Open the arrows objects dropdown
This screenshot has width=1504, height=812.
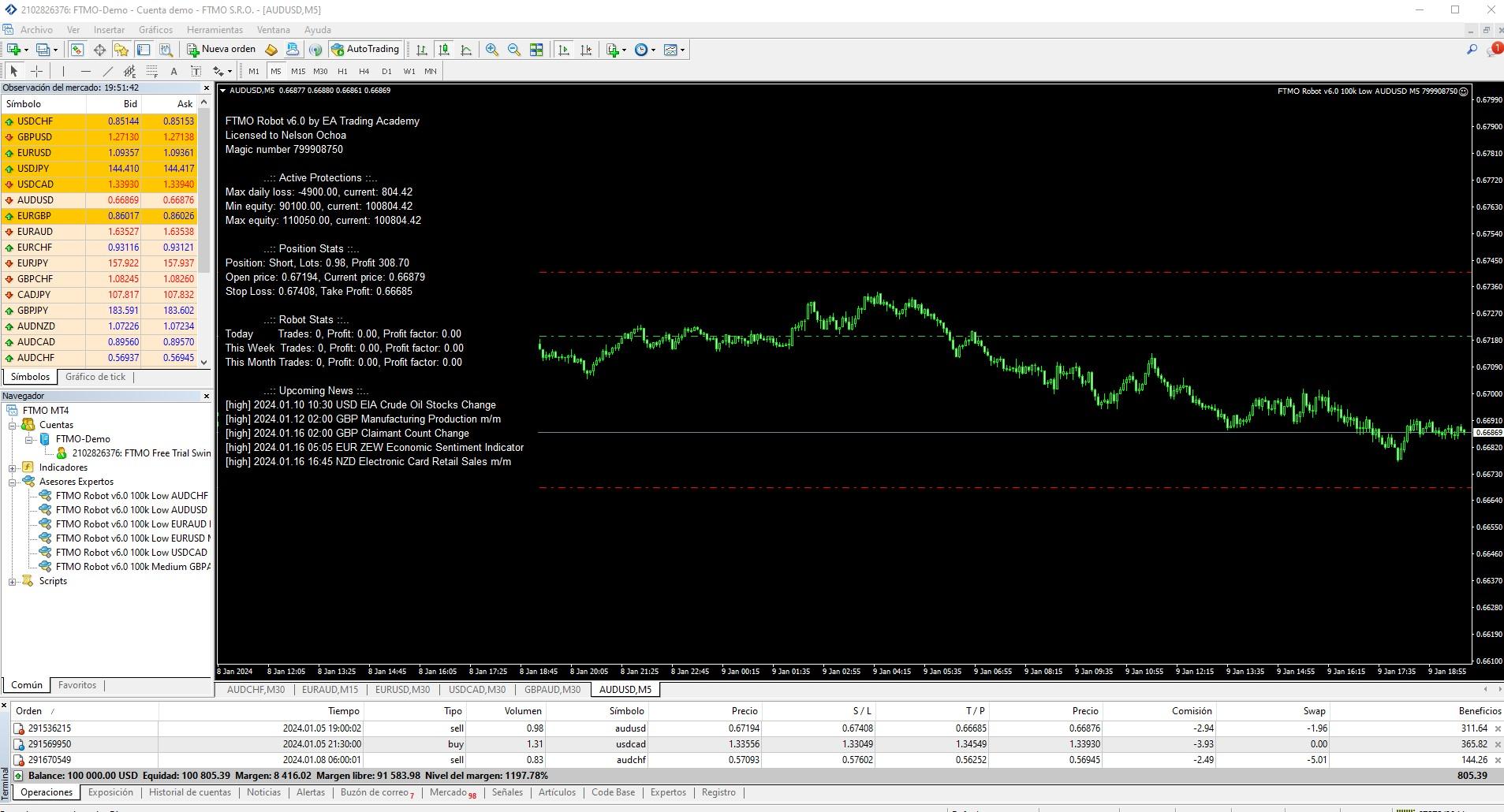[222, 71]
